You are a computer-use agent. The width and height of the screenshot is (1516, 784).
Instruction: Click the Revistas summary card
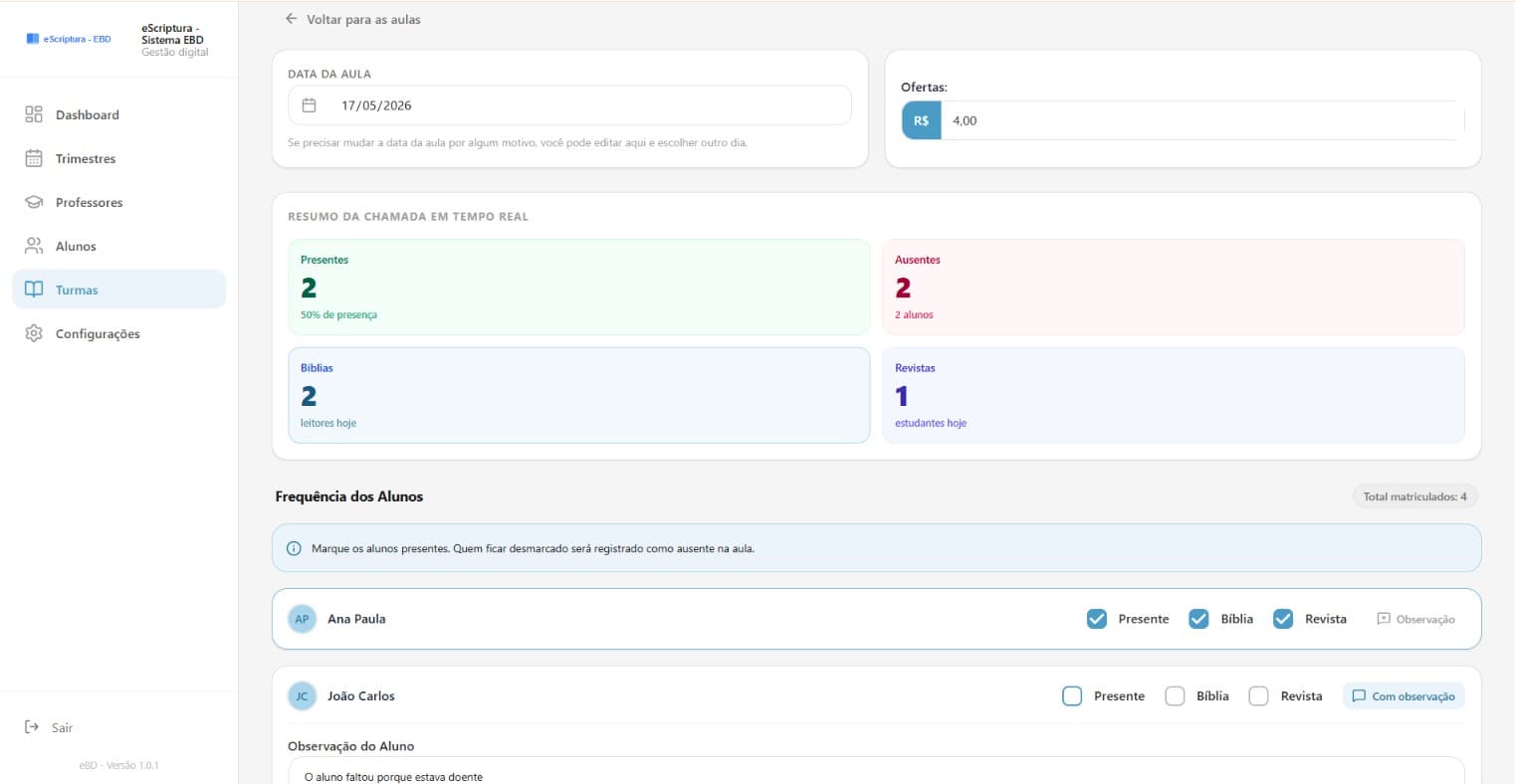tap(1174, 395)
